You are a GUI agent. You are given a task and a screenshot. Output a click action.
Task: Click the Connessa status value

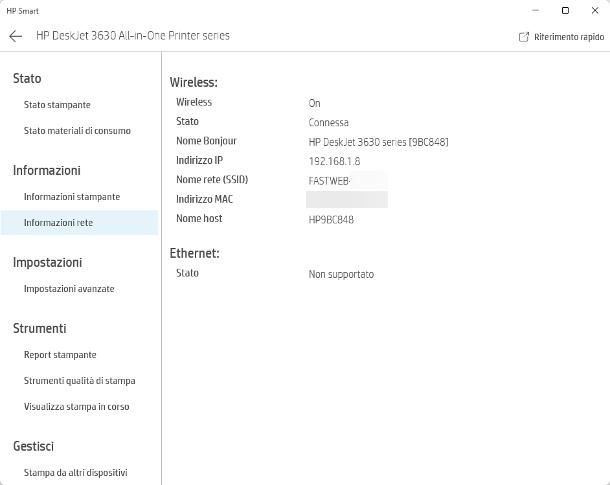pyautogui.click(x=328, y=123)
